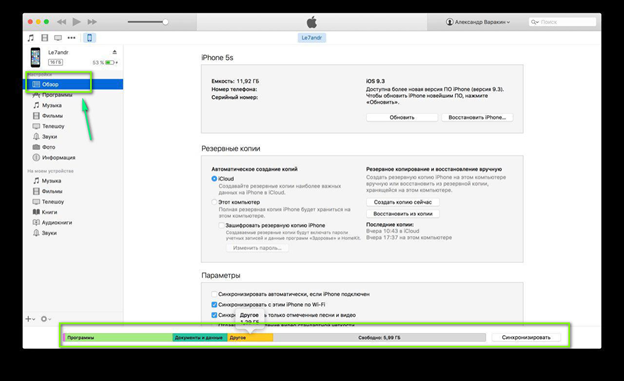Image resolution: width=624 pixels, height=381 pixels.
Task: Click the Емкость: 11,92 ГБ text
Action: pyautogui.click(x=235, y=81)
